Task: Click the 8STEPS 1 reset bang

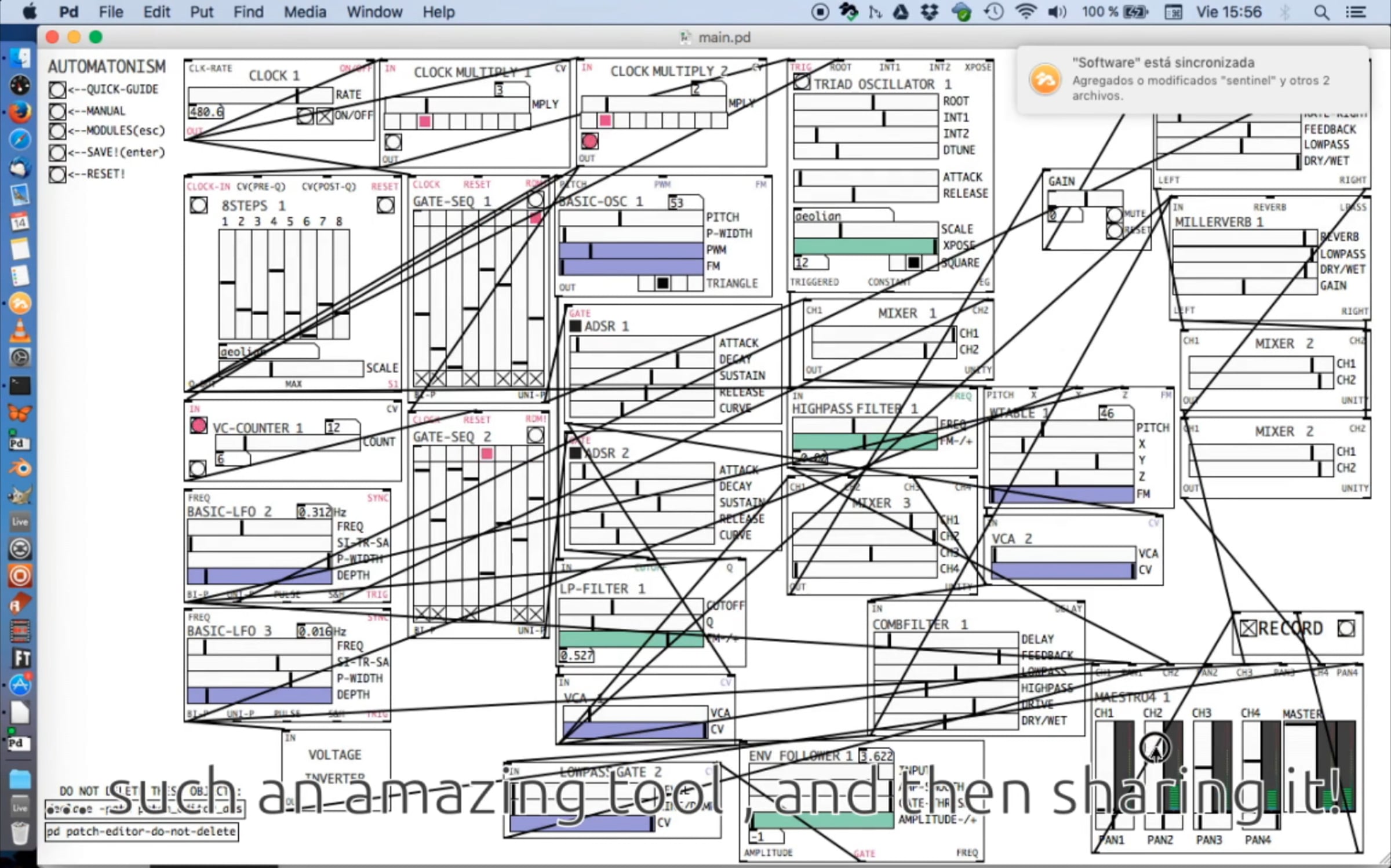Action: [x=385, y=205]
